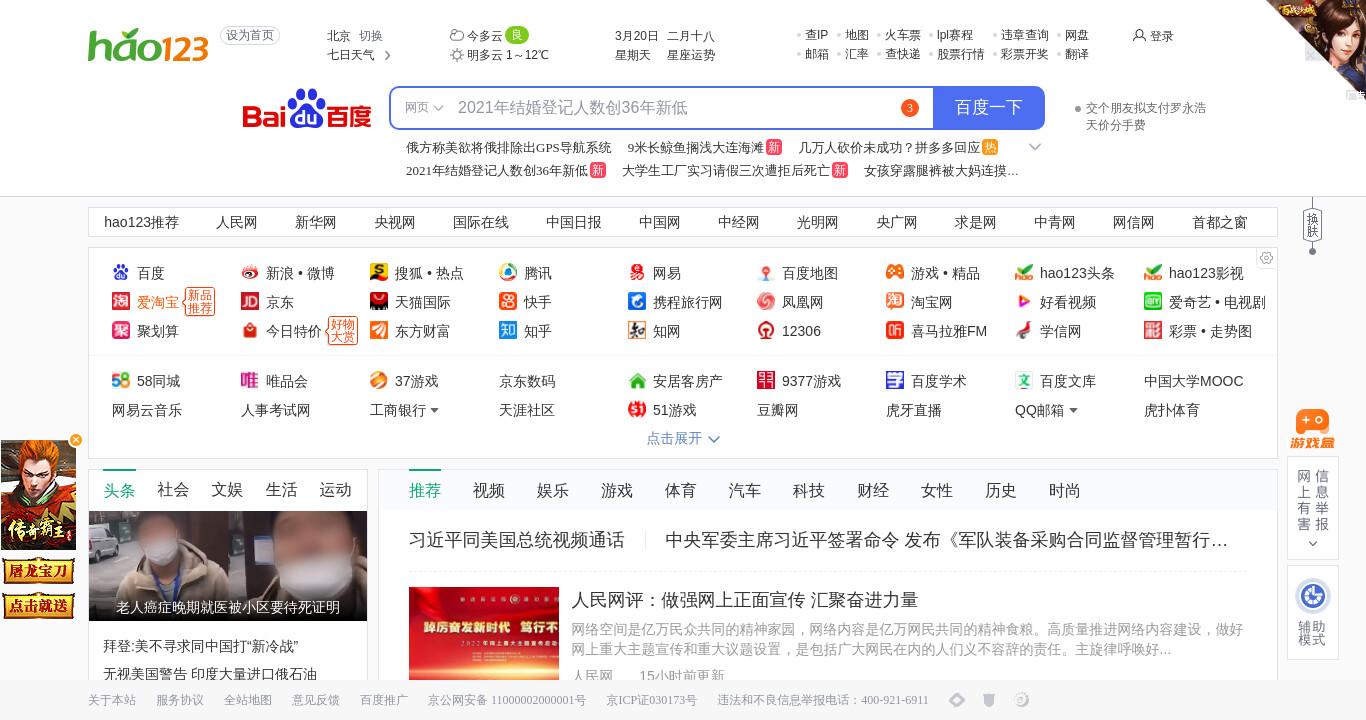Click the hot-search count badge 3
The height and width of the screenshot is (720, 1366).
click(909, 108)
